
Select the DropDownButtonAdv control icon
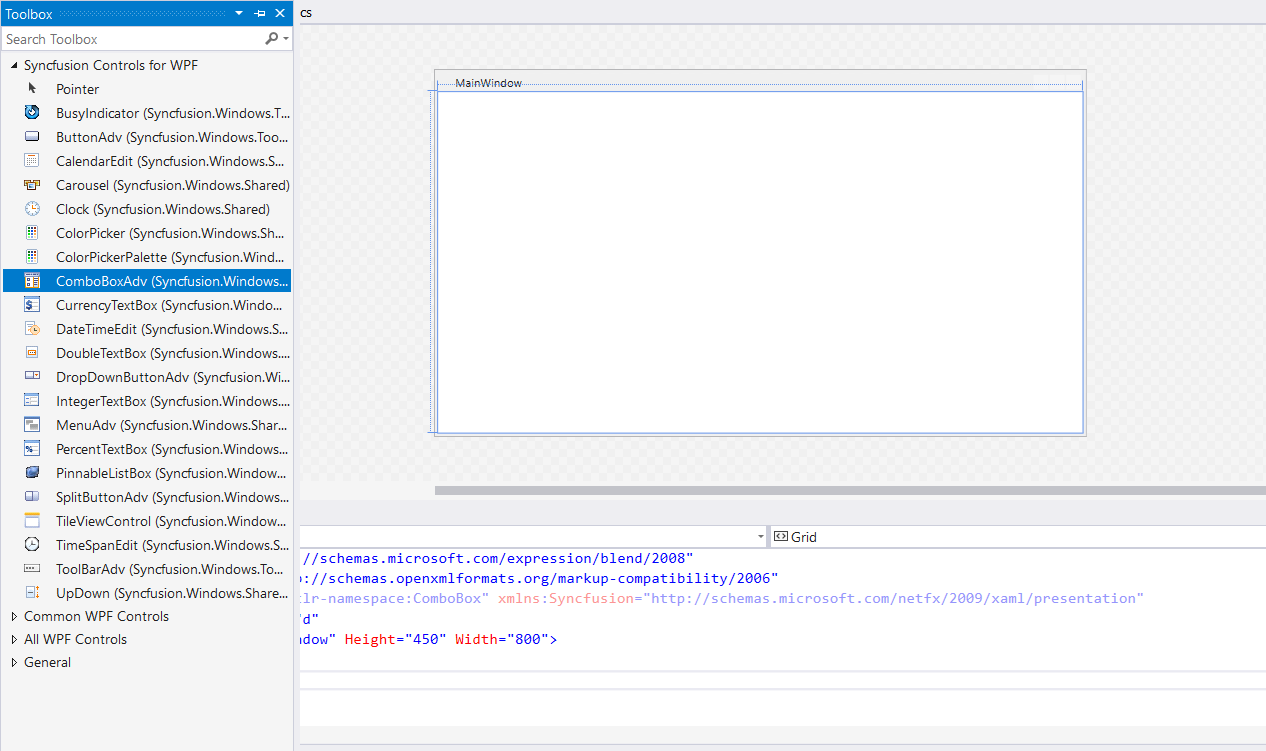(x=32, y=377)
